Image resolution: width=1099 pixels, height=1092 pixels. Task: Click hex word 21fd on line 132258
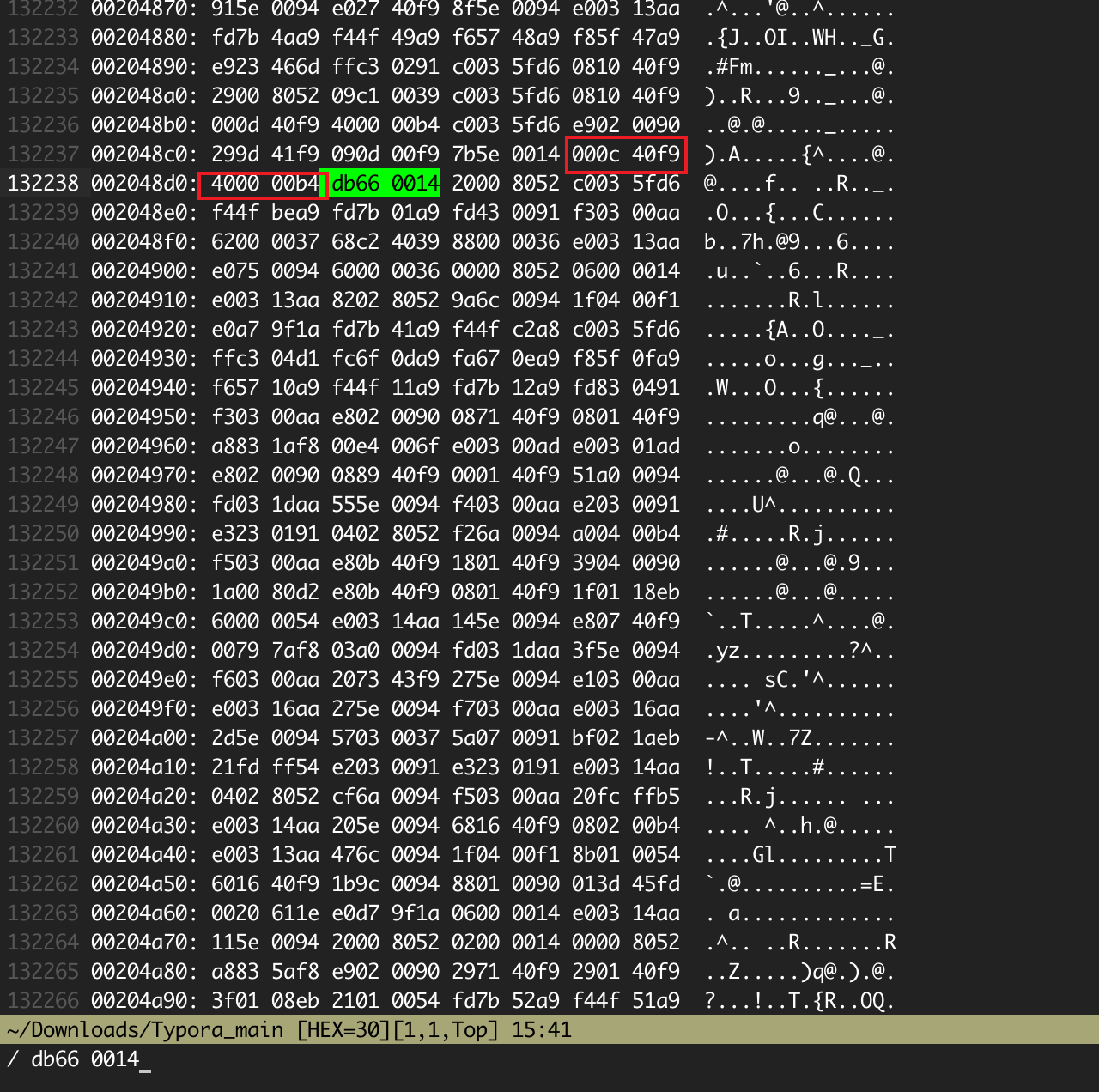point(235,767)
